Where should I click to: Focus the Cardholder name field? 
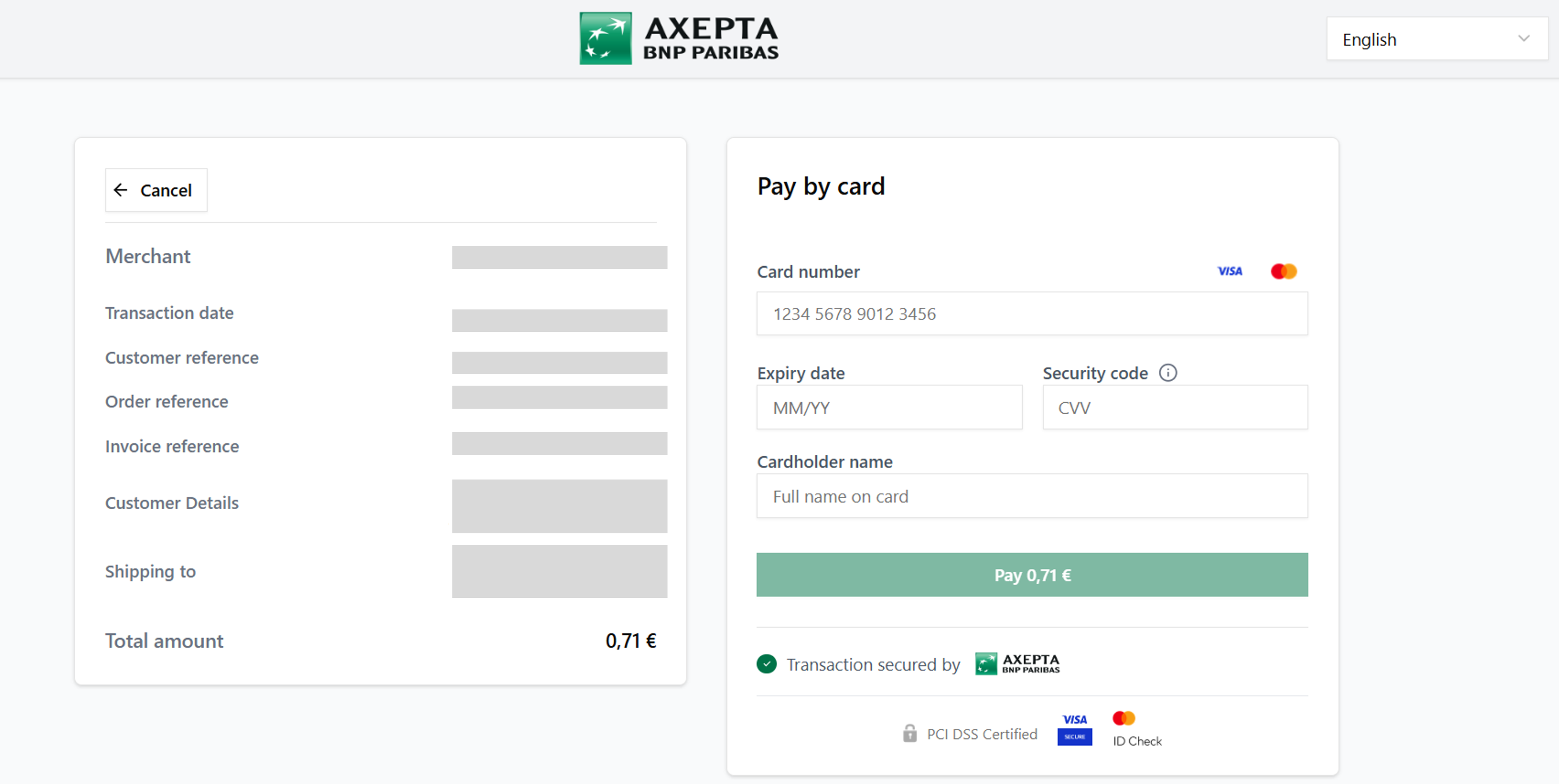1031,495
